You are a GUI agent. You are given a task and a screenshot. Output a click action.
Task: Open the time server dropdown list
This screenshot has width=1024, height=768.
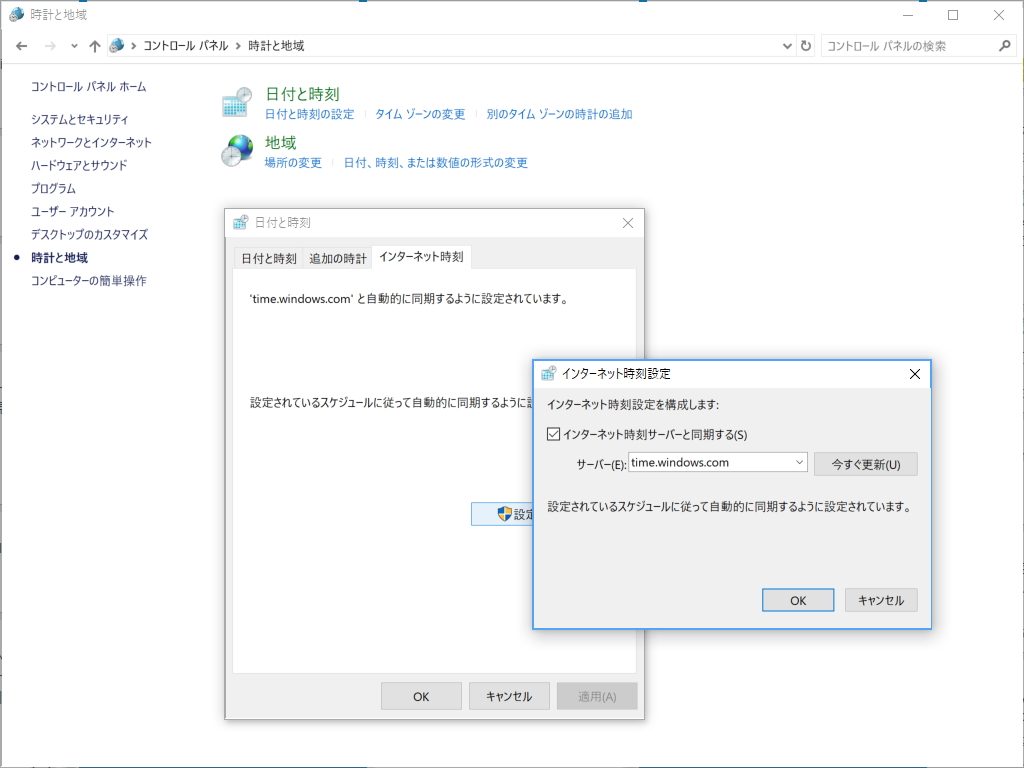click(798, 462)
